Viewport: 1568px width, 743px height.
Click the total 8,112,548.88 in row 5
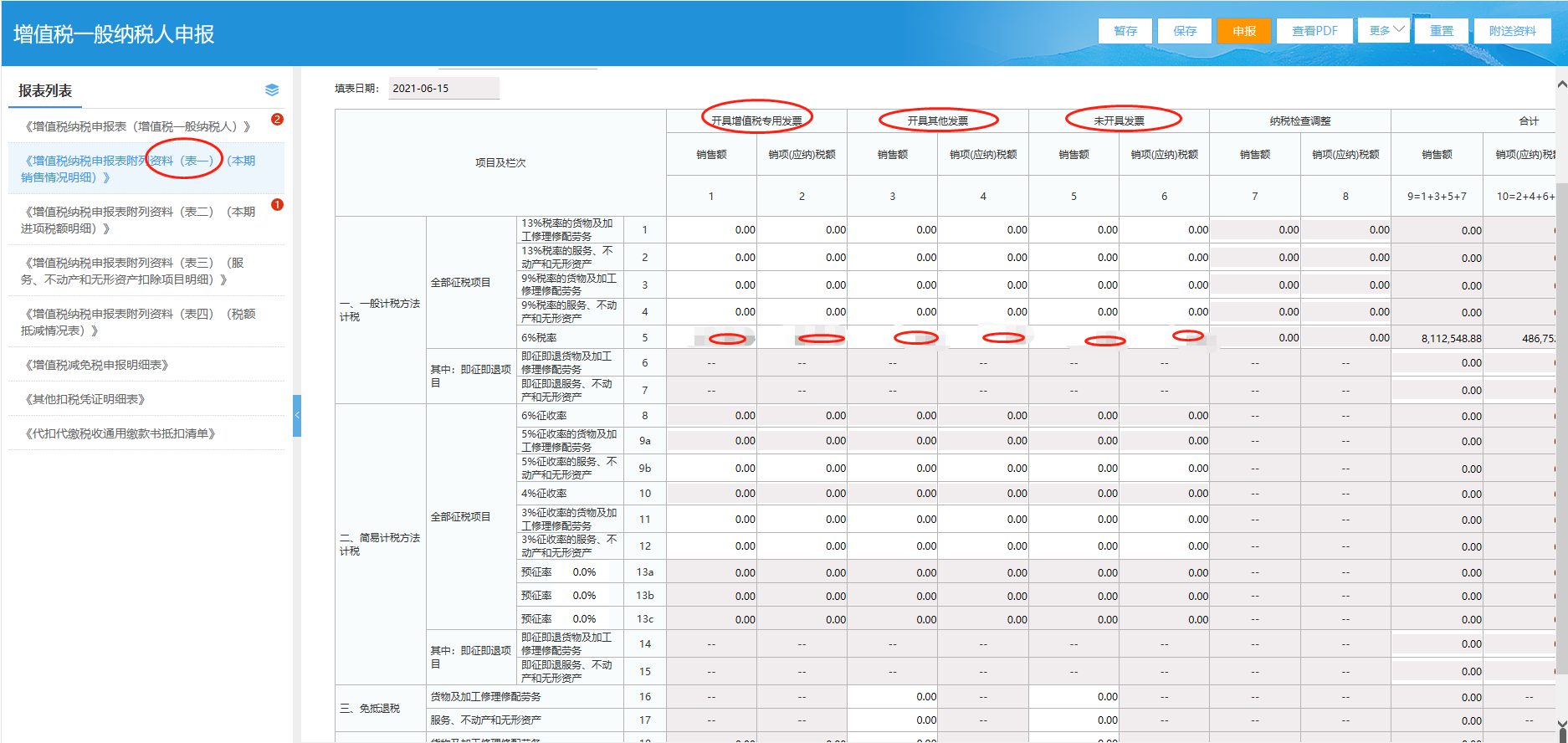pyautogui.click(x=1451, y=339)
